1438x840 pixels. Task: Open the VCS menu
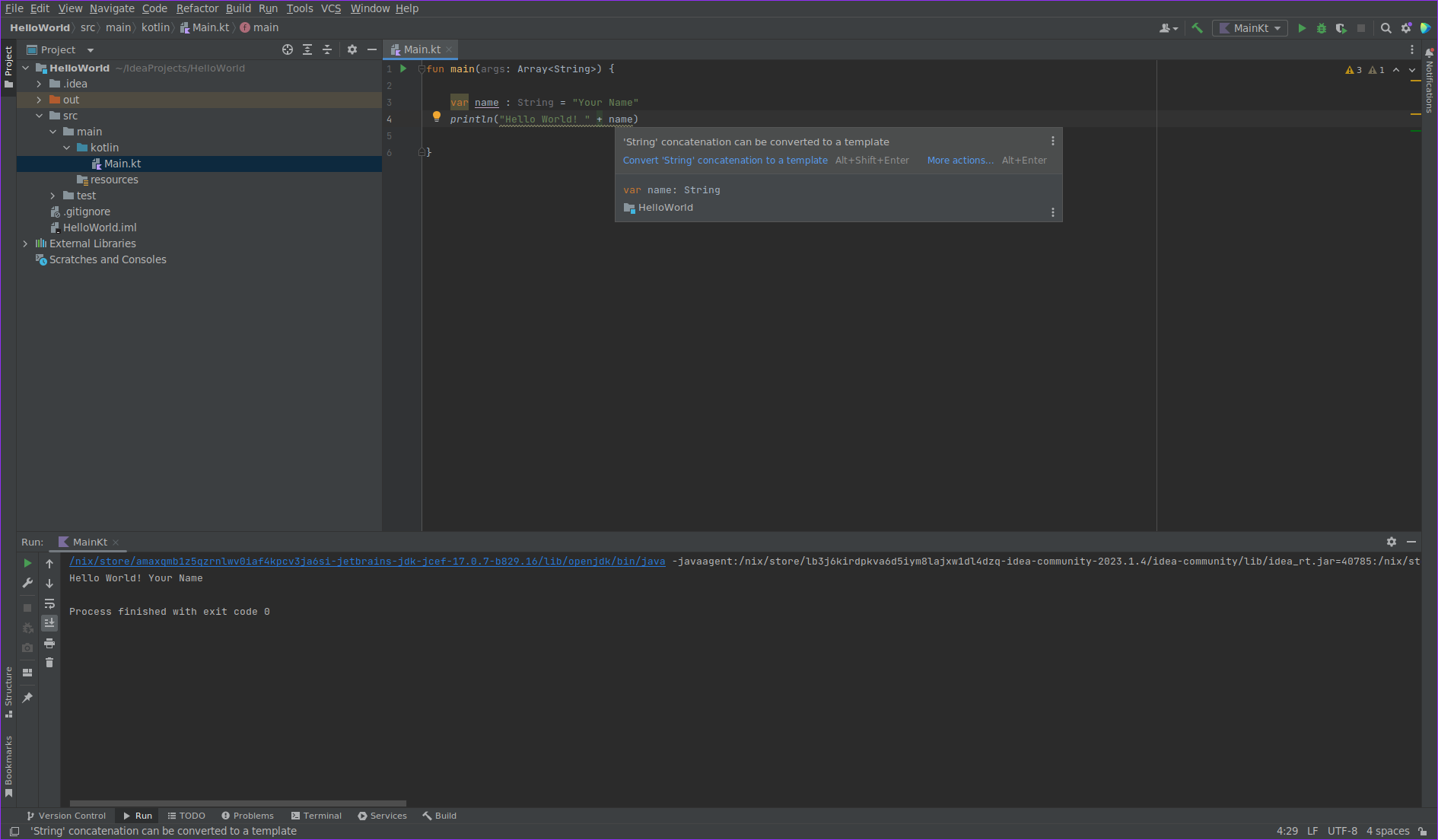pos(331,8)
